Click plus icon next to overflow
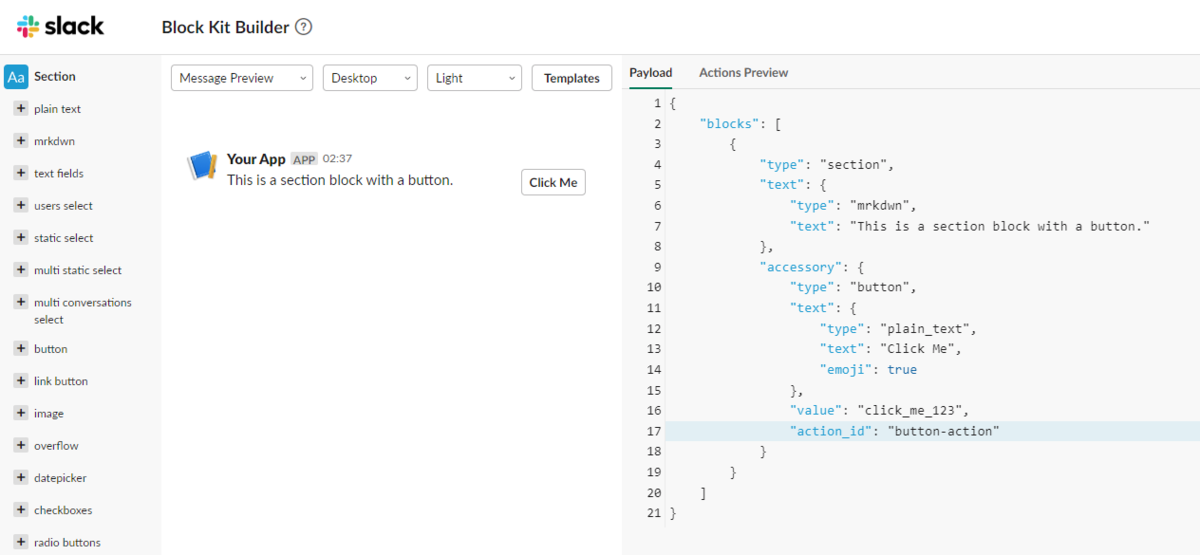This screenshot has width=1200, height=555. pyautogui.click(x=20, y=445)
